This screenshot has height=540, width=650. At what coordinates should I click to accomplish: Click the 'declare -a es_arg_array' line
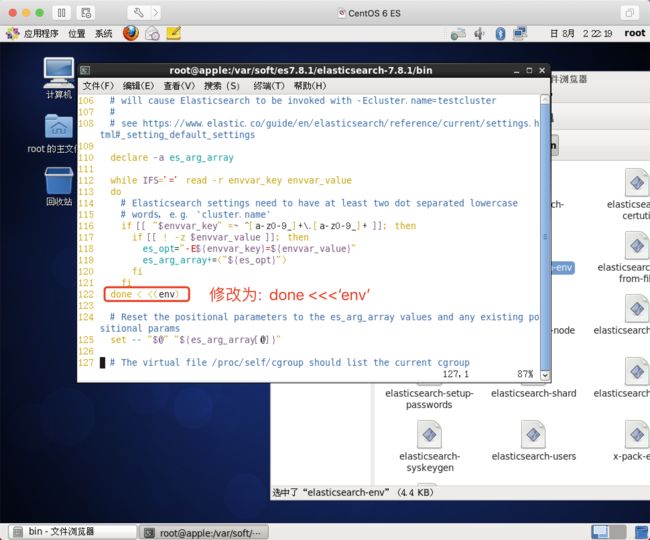coord(172,157)
